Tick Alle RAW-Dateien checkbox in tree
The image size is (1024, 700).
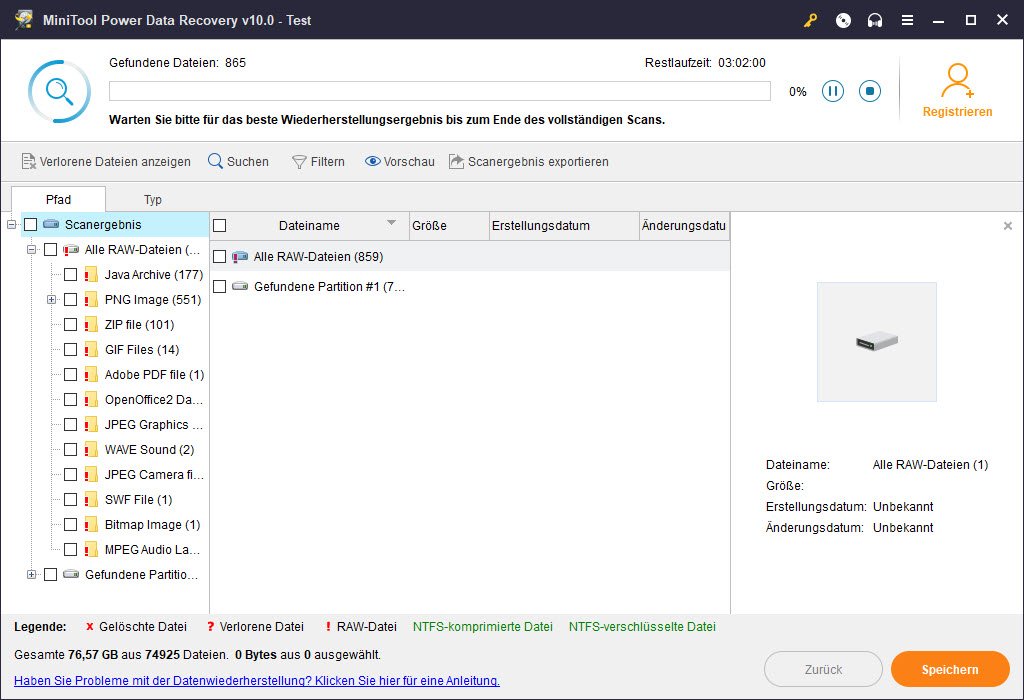click(50, 249)
